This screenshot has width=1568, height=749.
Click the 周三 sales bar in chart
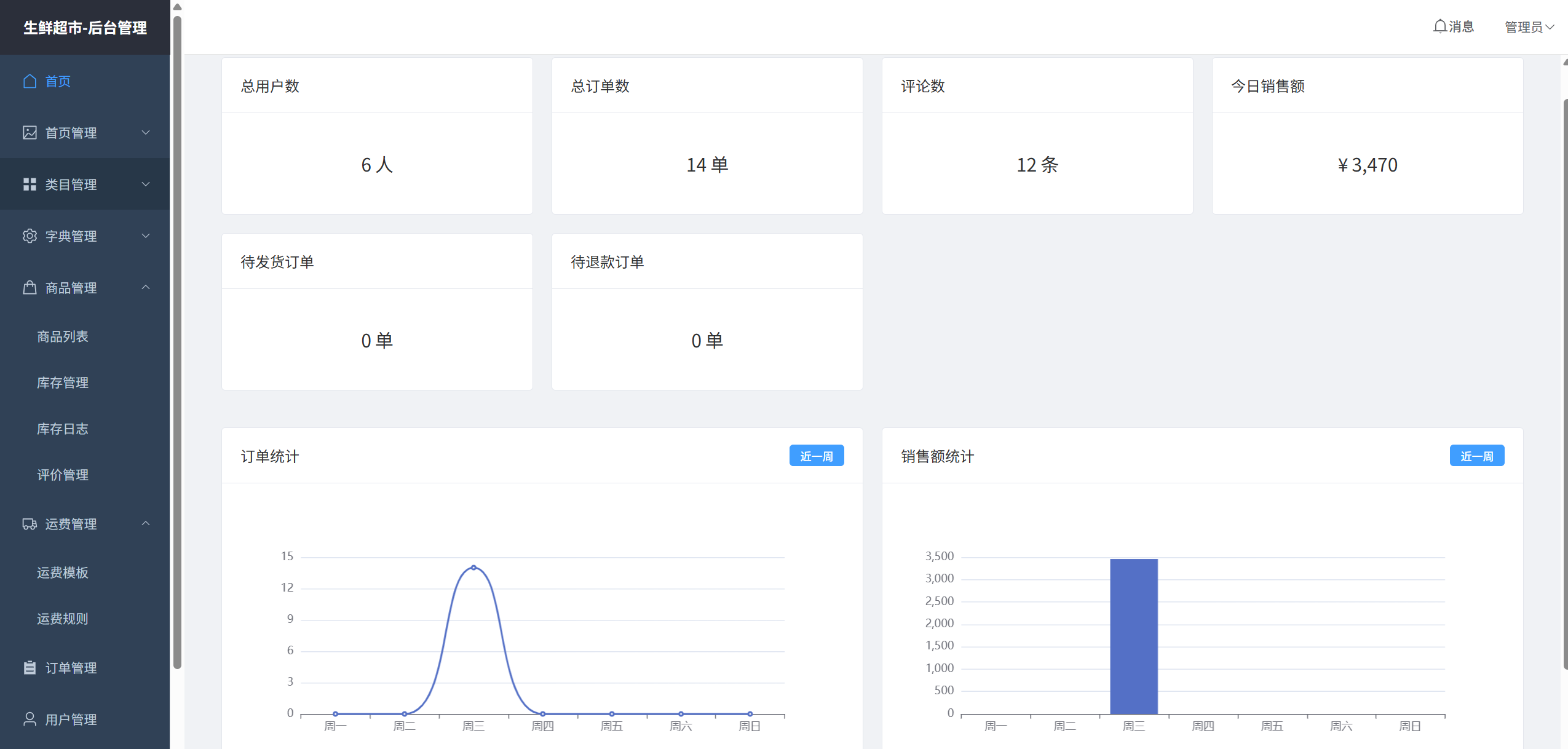(1133, 636)
